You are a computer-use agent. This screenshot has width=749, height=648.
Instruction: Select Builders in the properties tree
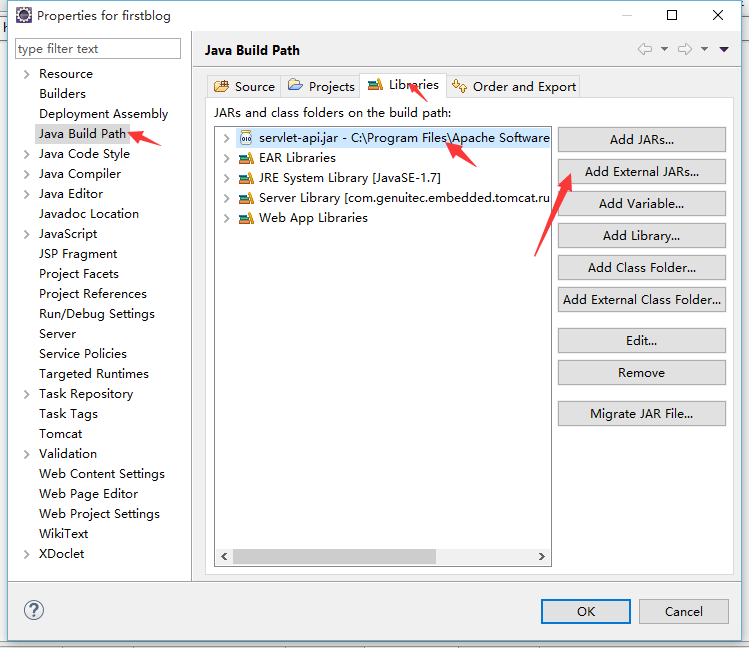(63, 94)
